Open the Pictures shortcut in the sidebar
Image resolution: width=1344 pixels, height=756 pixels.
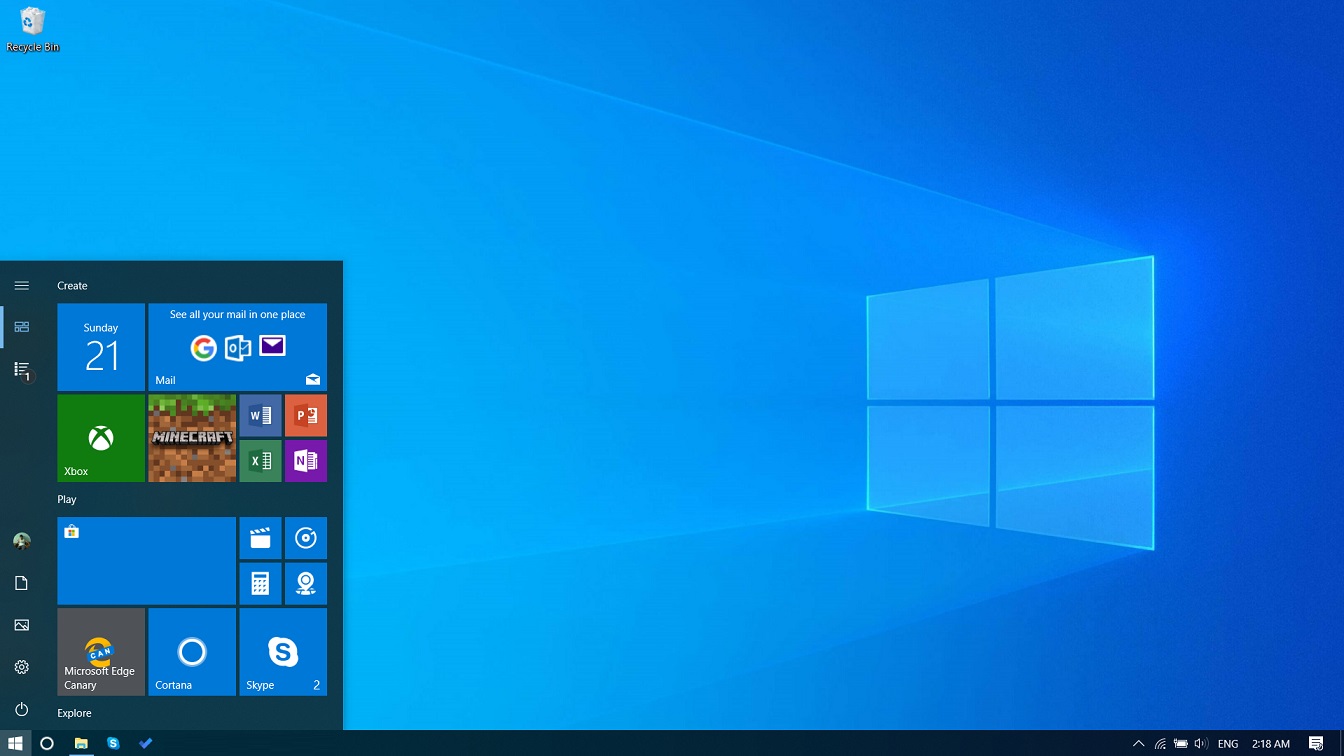pyautogui.click(x=21, y=624)
